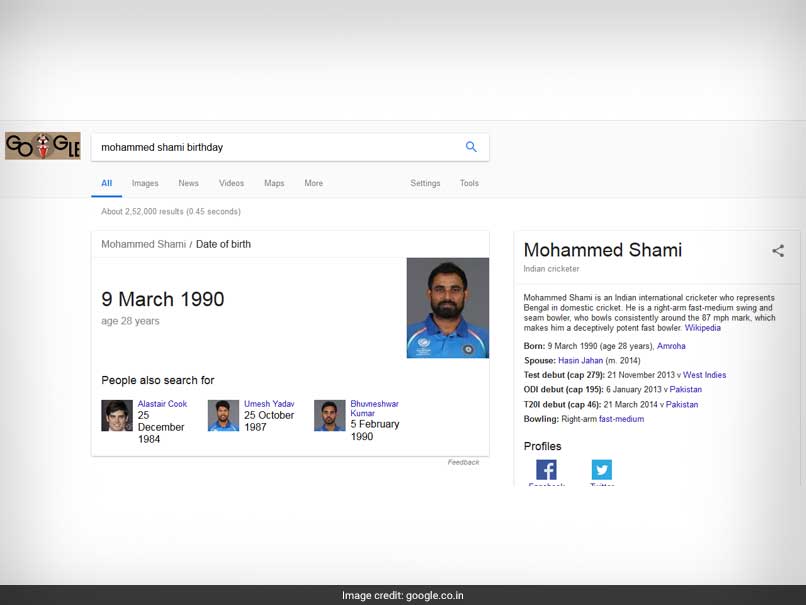Open the Facebook profile icon
This screenshot has height=605, width=806.
[x=546, y=470]
